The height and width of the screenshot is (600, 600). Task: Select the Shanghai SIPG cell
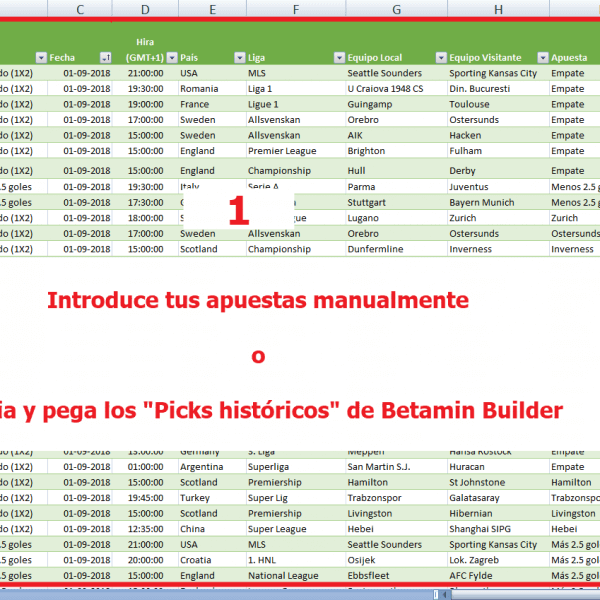[498, 529]
